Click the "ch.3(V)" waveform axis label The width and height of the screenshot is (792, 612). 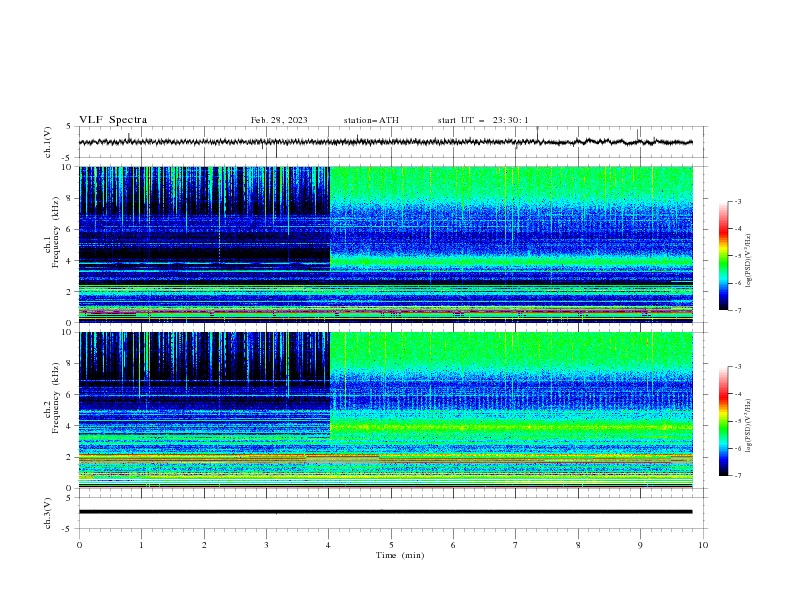coord(48,513)
